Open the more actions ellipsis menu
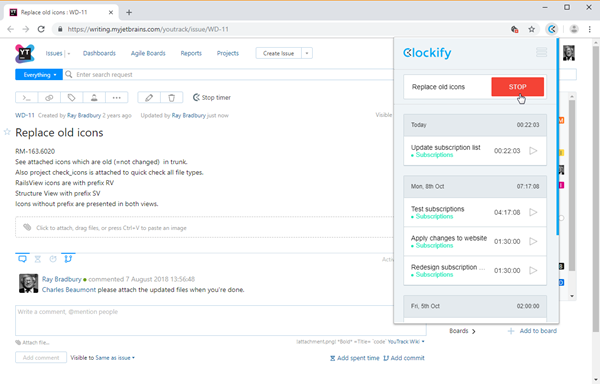 117,98
